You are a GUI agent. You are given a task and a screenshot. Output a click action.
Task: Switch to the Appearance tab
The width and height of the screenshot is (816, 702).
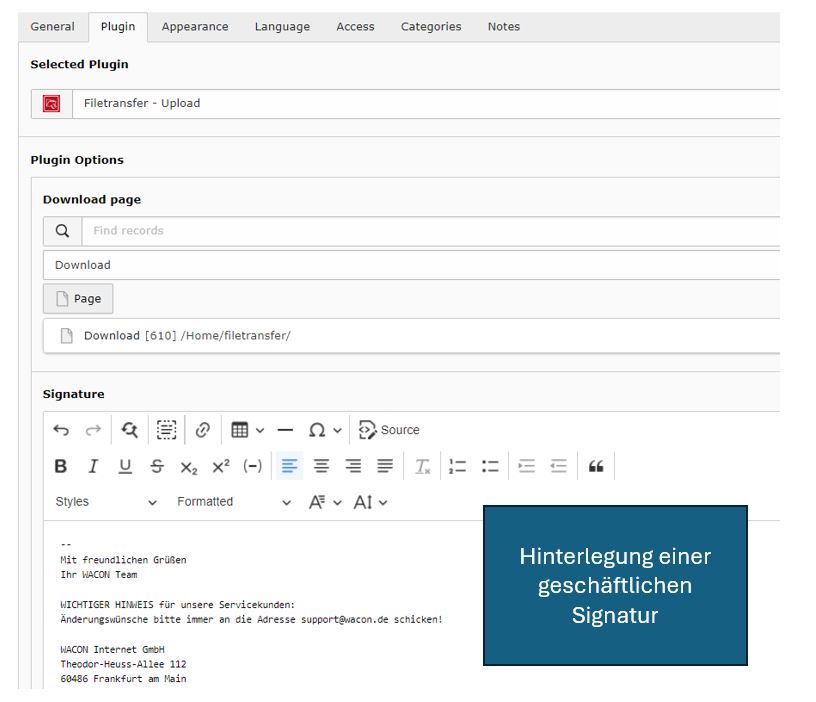point(195,27)
